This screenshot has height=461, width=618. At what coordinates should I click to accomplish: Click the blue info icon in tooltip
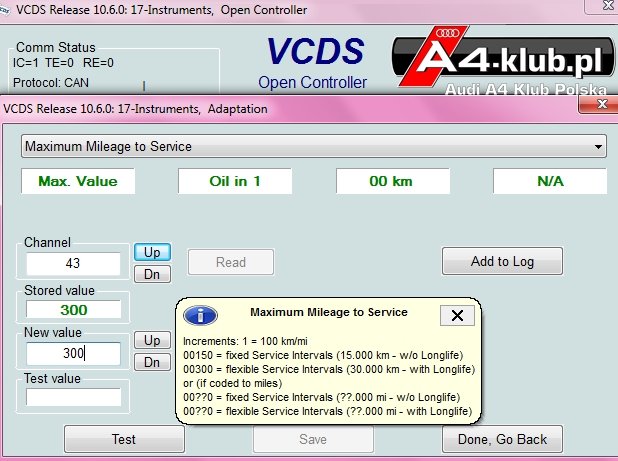click(200, 315)
